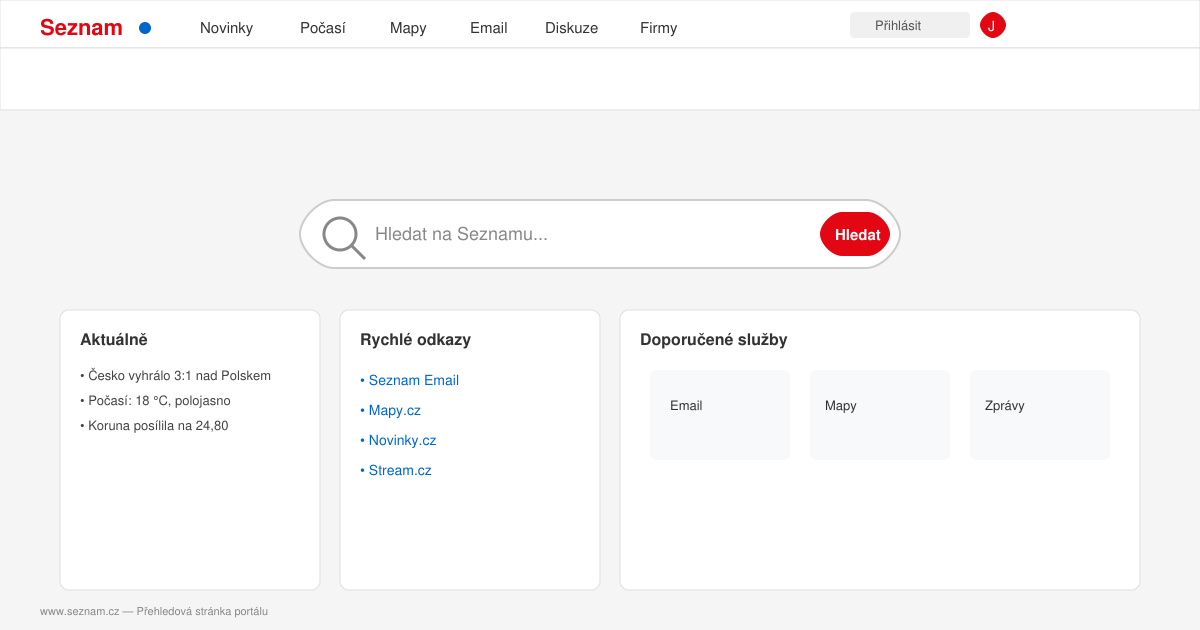
Task: Click the Rychlé odkazy card heading
Action: (x=415, y=340)
